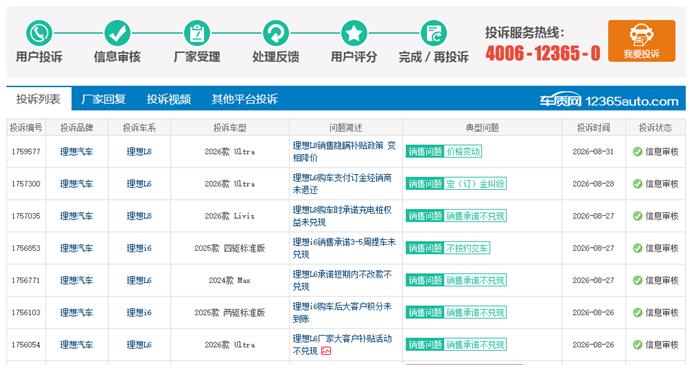The image size is (700, 365).
Task: Switch to the 厂家回复 tab
Action: [x=103, y=99]
